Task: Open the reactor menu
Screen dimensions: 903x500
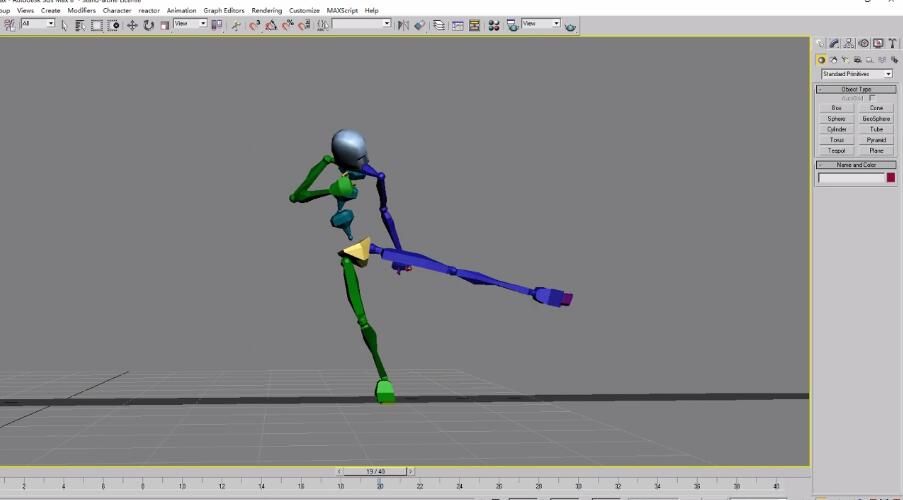Action: pyautogui.click(x=149, y=10)
